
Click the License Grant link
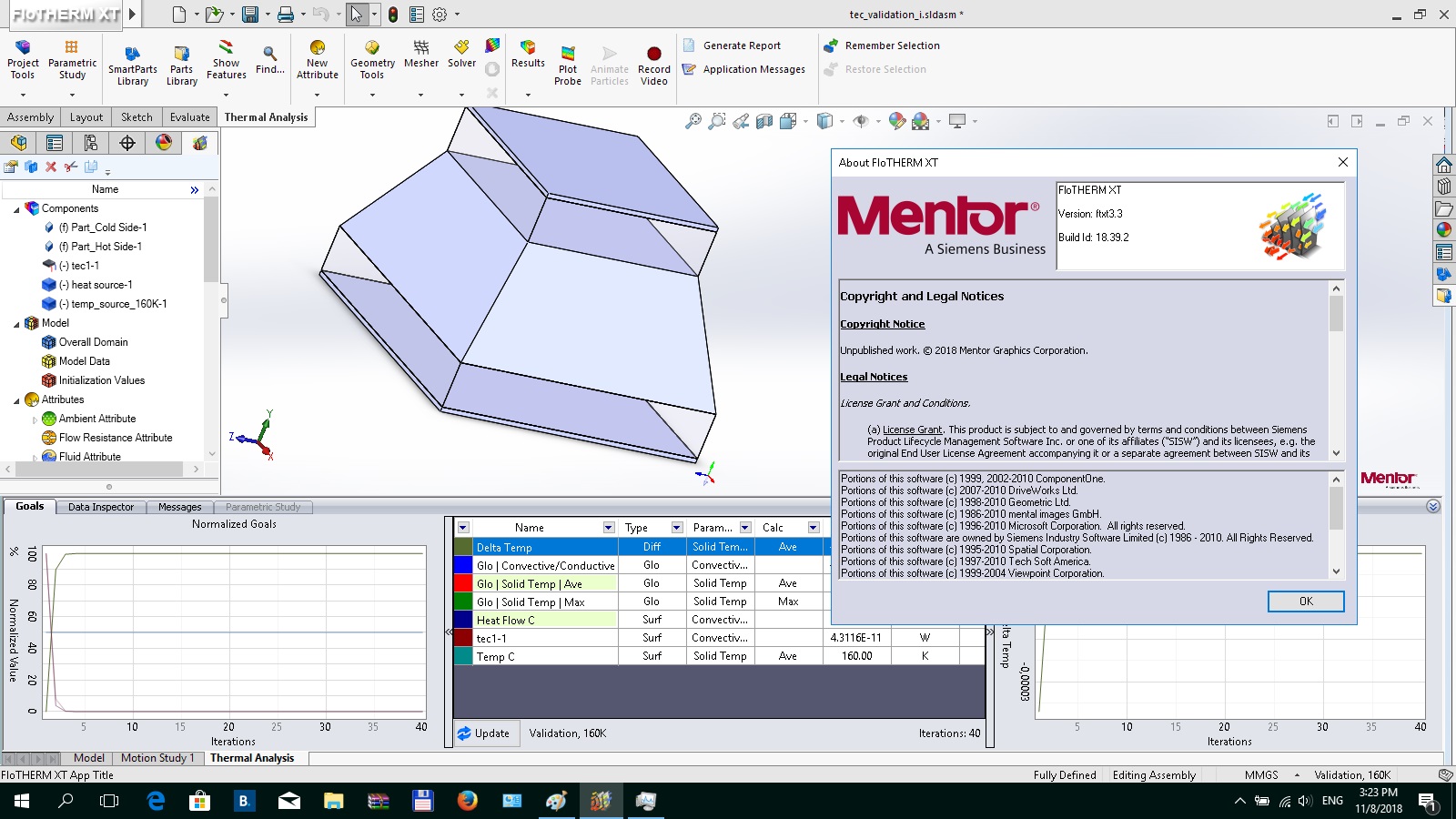912,430
